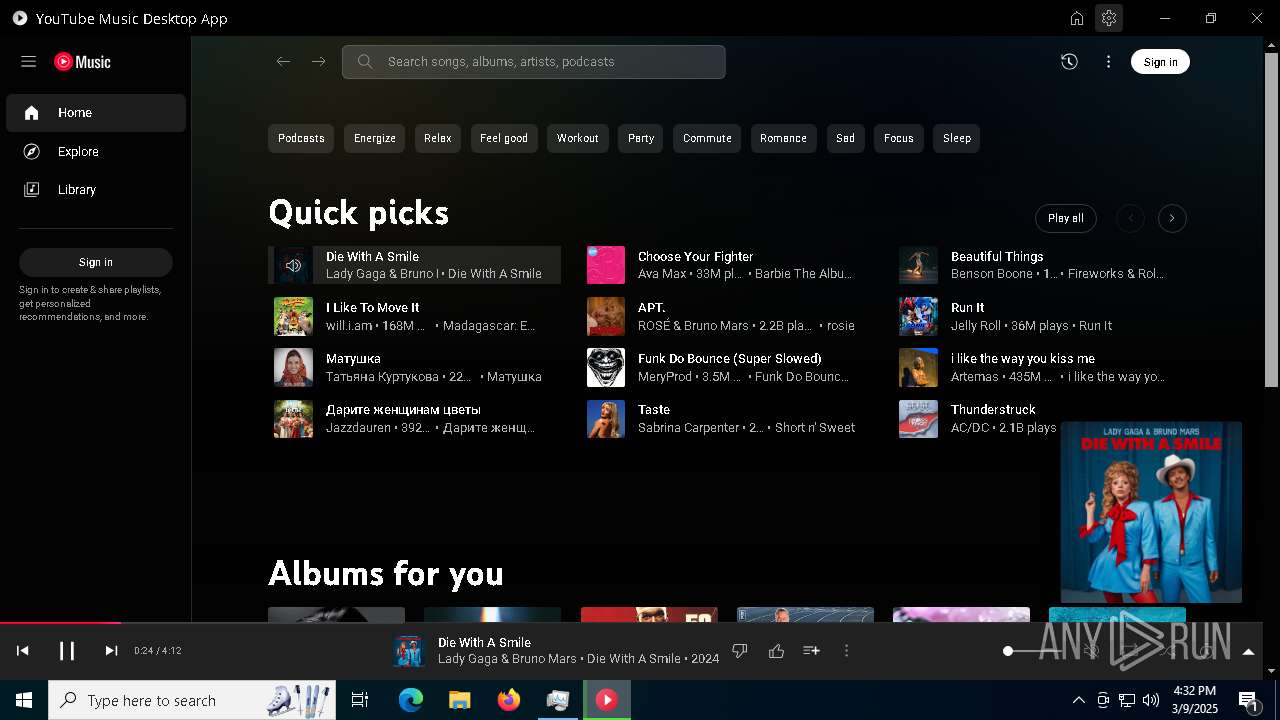Click the sidebar Sign in button
1280x720 pixels.
tap(96, 262)
